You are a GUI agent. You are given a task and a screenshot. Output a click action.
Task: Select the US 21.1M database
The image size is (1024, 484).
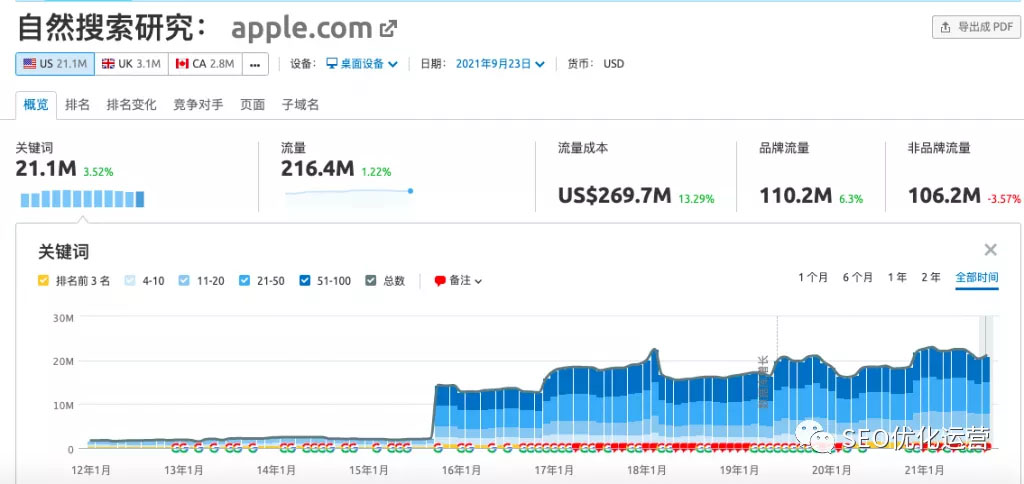pyautogui.click(x=55, y=64)
